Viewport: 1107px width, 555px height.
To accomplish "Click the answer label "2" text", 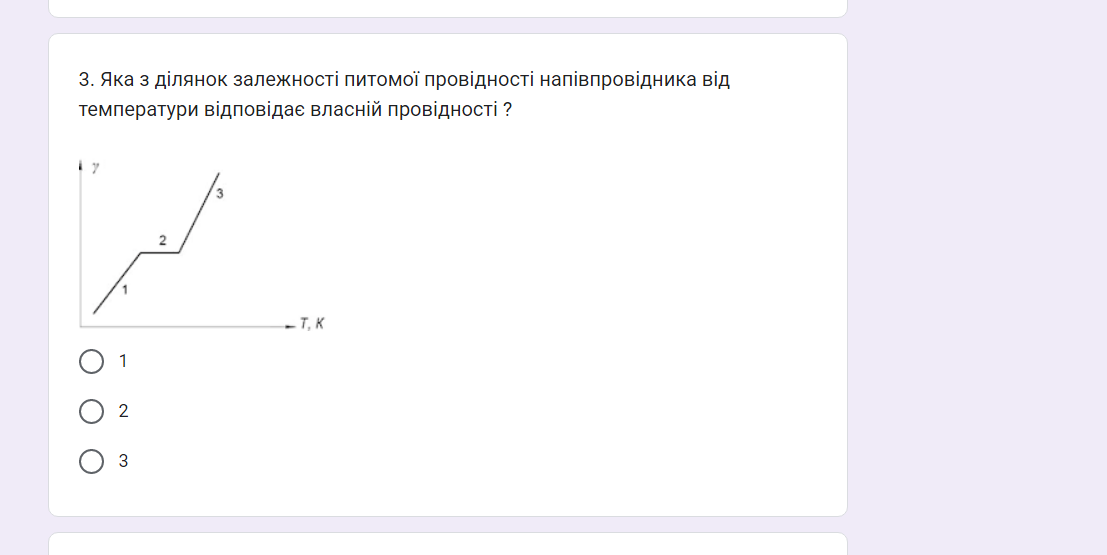I will [x=124, y=411].
